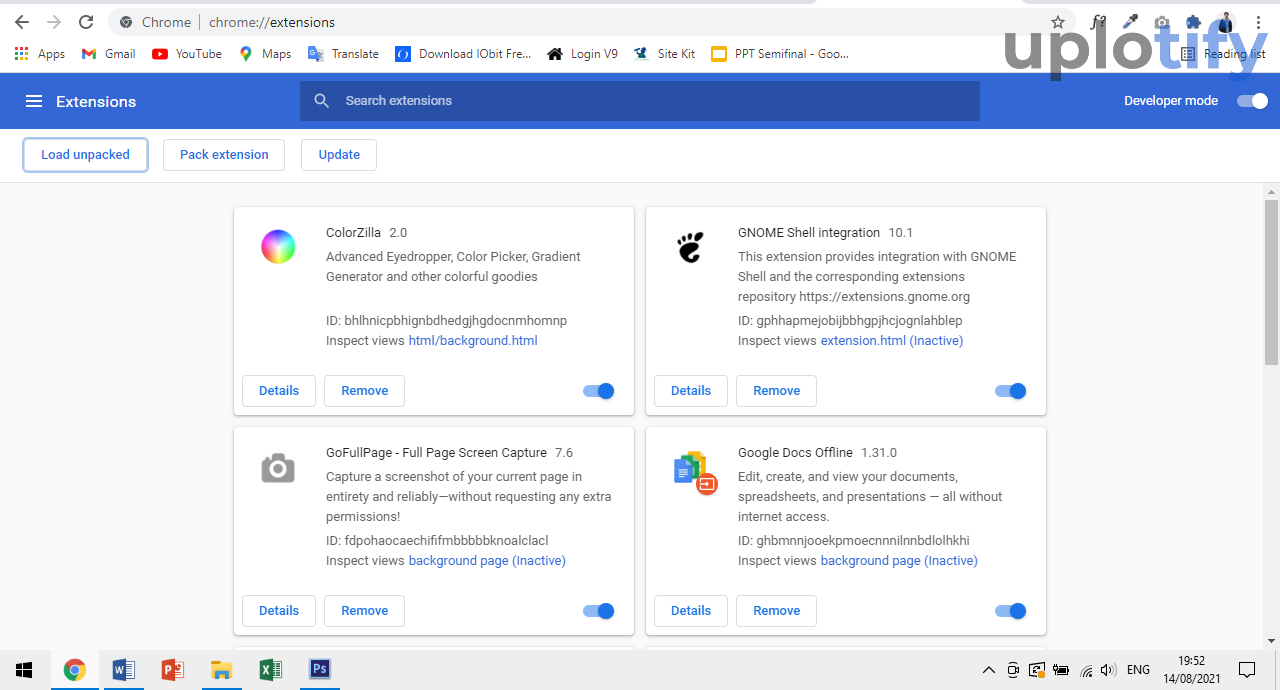Bookmark this page with star icon
1280x690 pixels.
1058,22
